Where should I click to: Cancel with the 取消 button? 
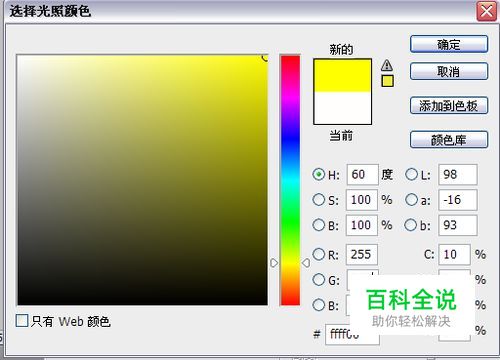[449, 71]
